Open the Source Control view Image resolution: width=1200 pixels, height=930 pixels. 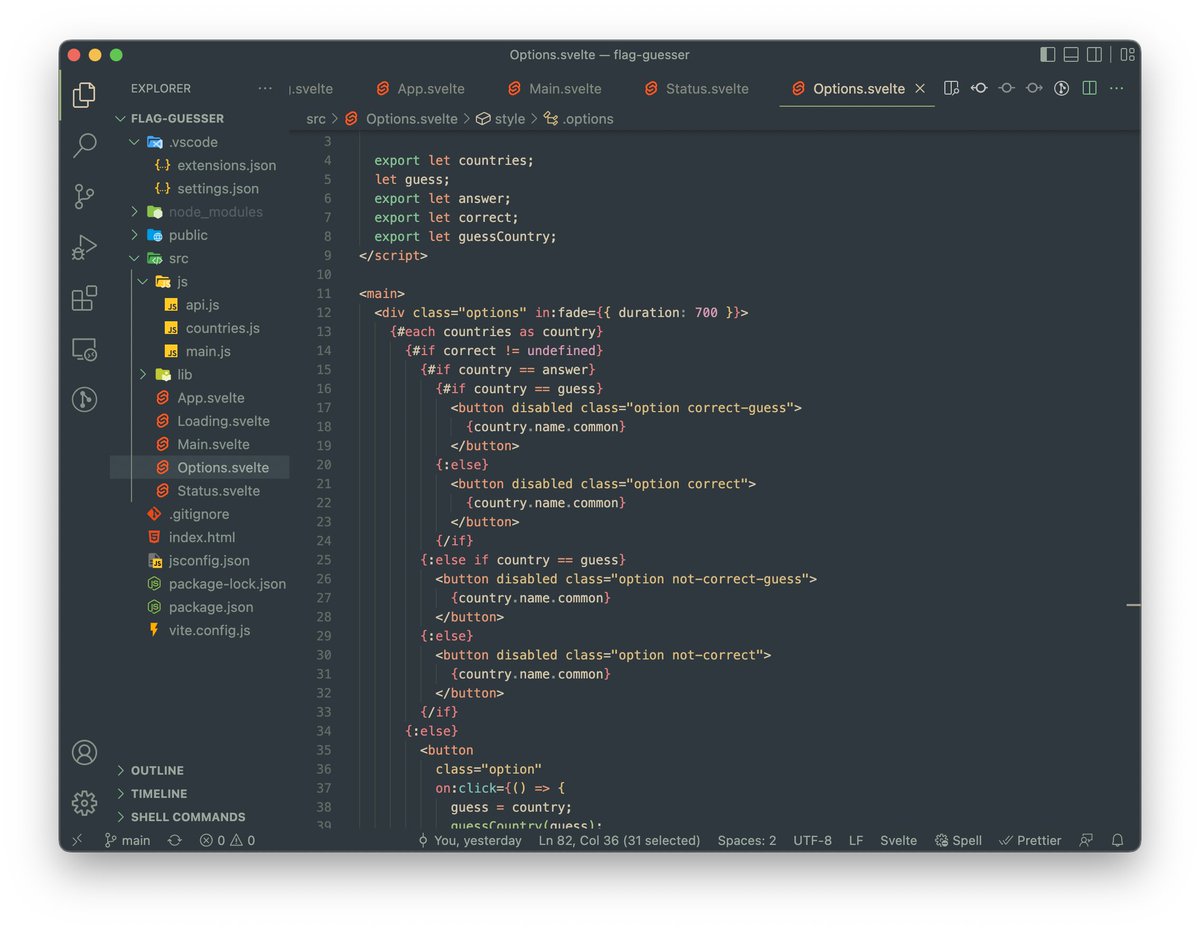click(85, 197)
